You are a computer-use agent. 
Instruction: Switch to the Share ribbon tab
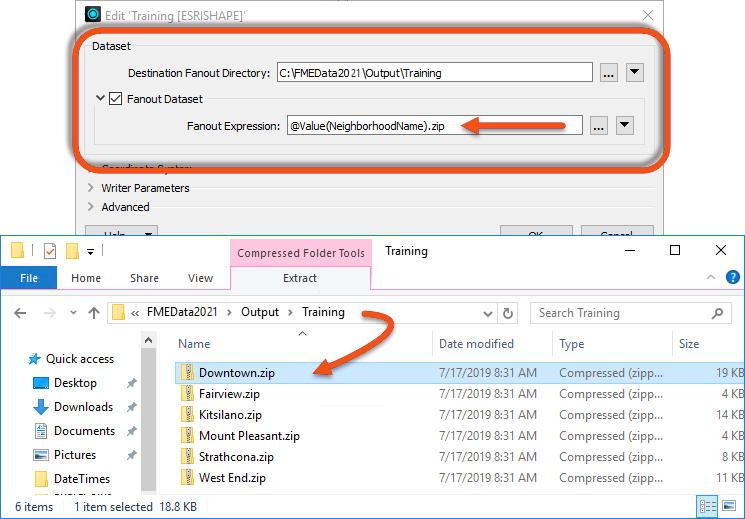[x=144, y=278]
